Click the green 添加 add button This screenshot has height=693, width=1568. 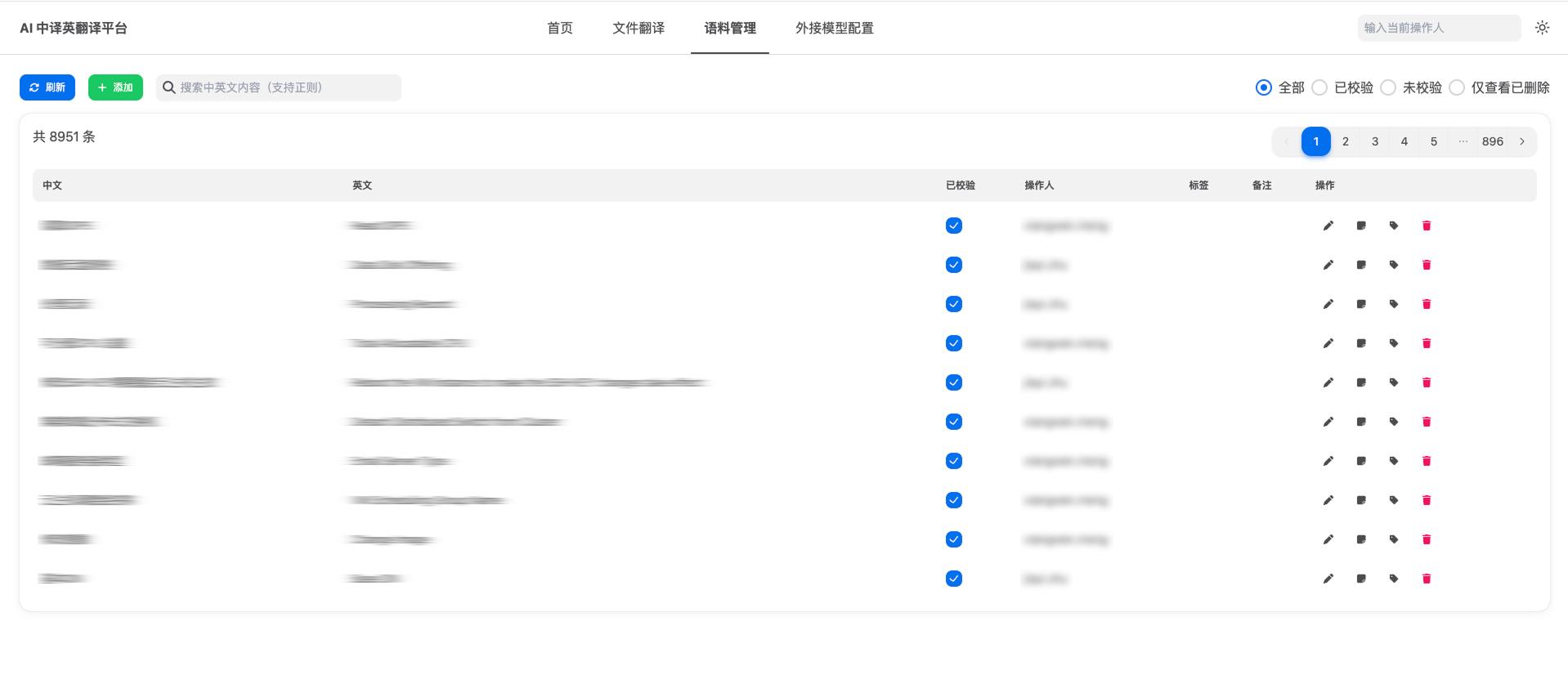click(x=115, y=87)
